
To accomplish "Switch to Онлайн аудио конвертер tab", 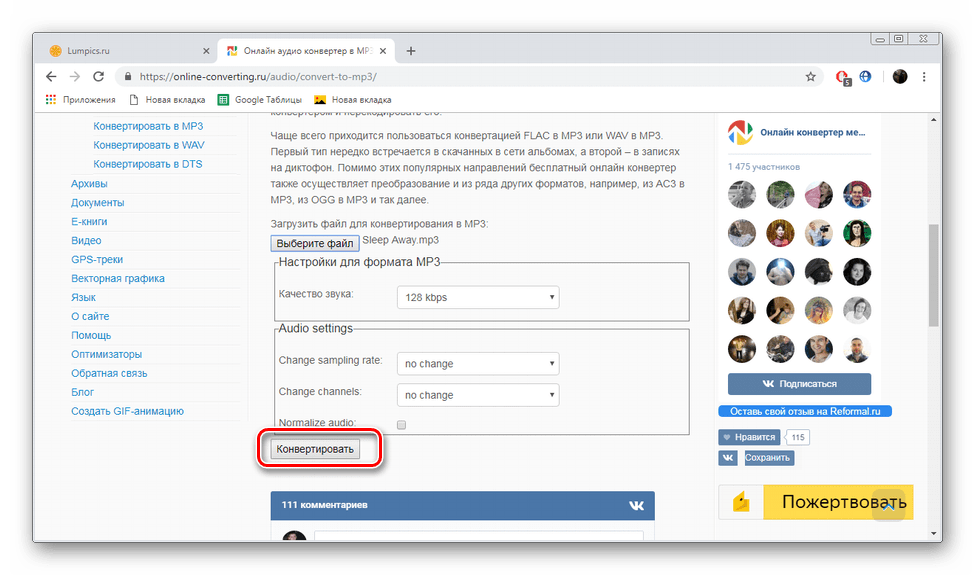I will tap(308, 51).
